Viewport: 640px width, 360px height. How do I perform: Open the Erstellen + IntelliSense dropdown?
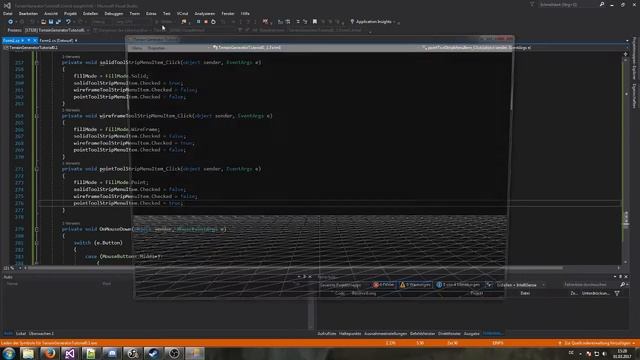[520, 285]
